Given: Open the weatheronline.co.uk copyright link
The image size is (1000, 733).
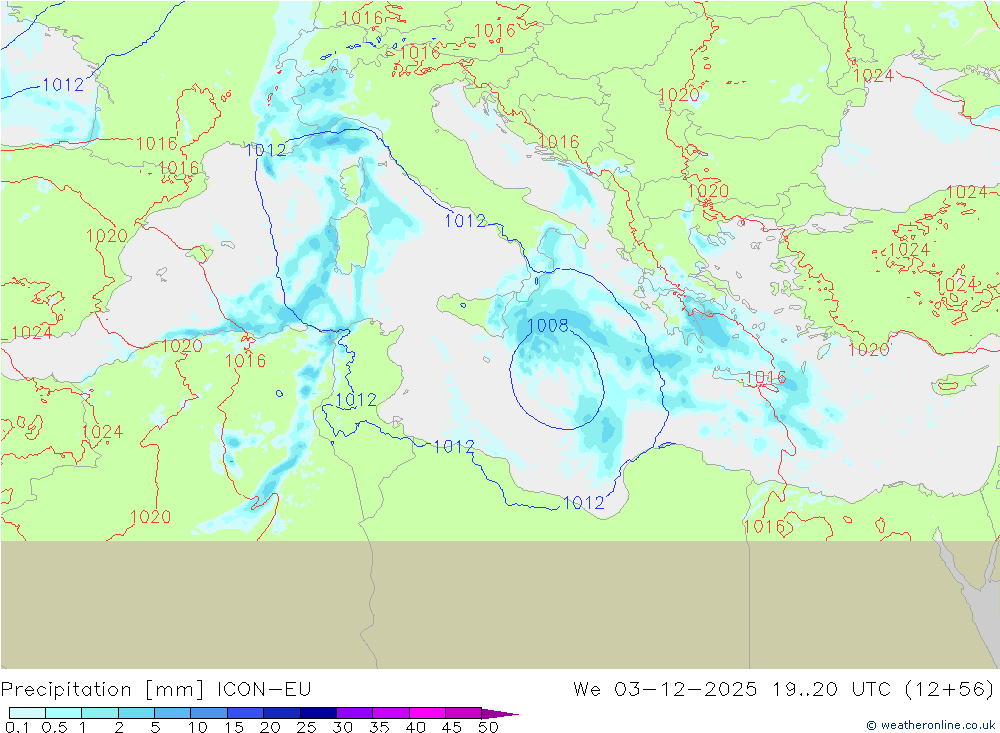Looking at the screenshot, I should [x=931, y=725].
